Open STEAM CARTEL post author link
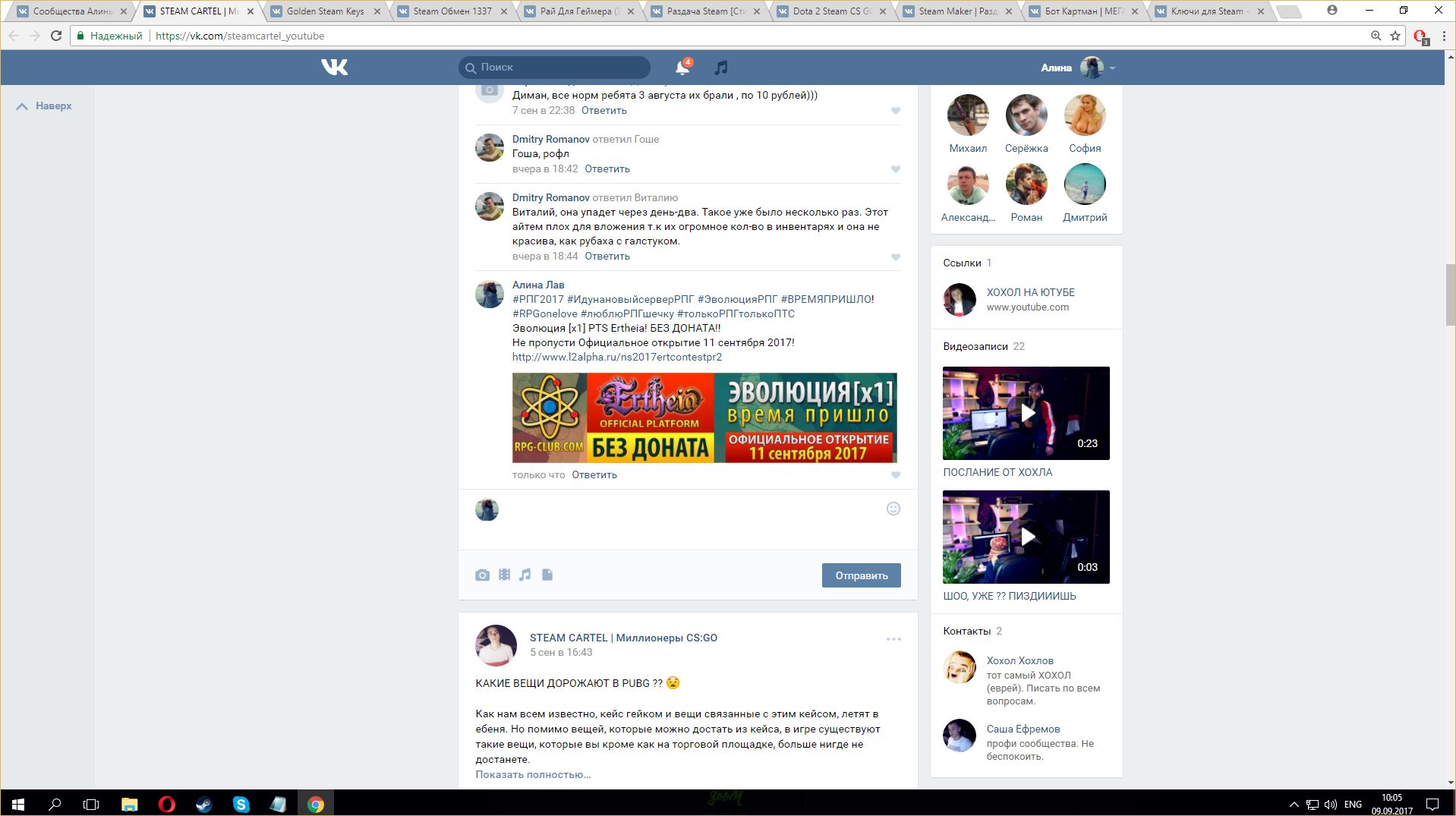Image resolution: width=1456 pixels, height=816 pixels. coord(623,638)
